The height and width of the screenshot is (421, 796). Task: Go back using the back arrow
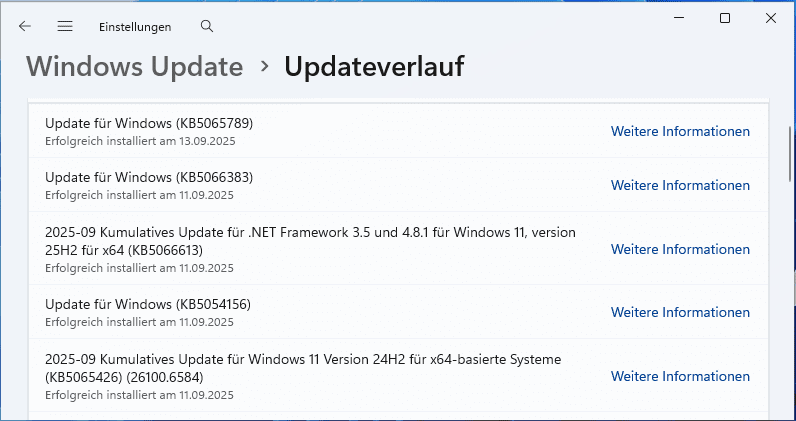coord(25,27)
